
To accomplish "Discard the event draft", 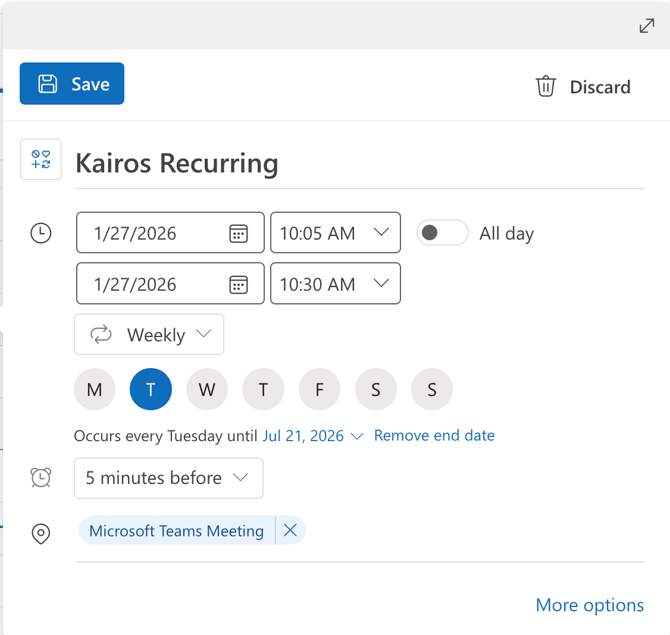I will coord(583,87).
